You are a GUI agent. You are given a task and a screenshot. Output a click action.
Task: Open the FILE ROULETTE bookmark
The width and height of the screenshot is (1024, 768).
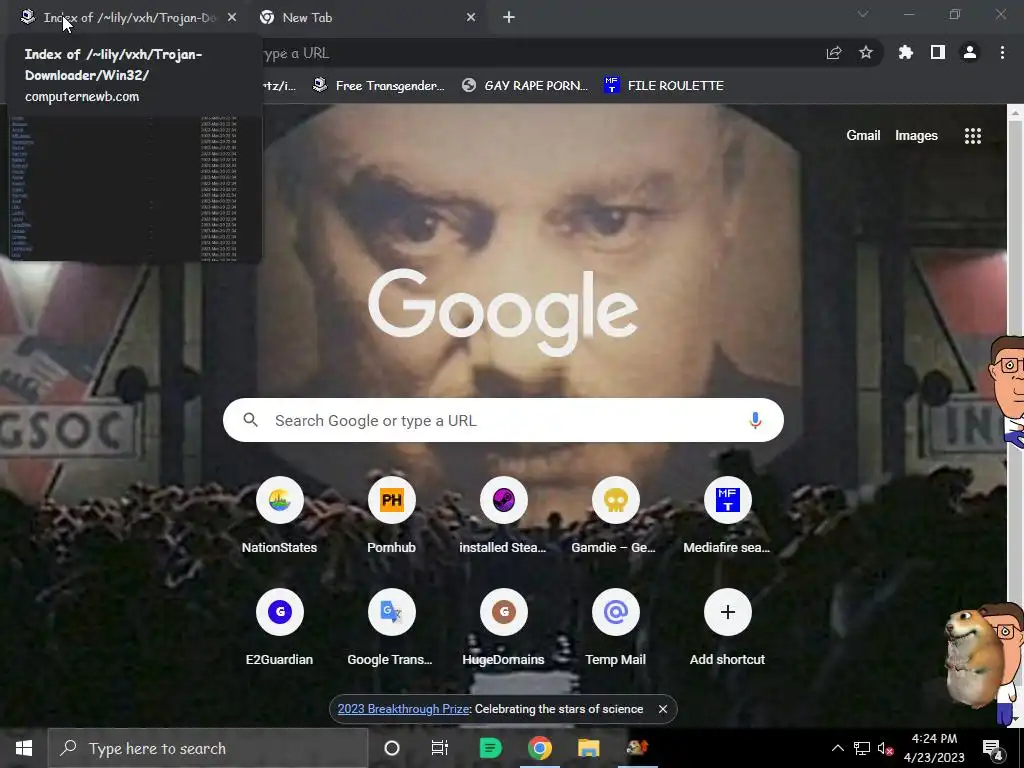click(664, 86)
